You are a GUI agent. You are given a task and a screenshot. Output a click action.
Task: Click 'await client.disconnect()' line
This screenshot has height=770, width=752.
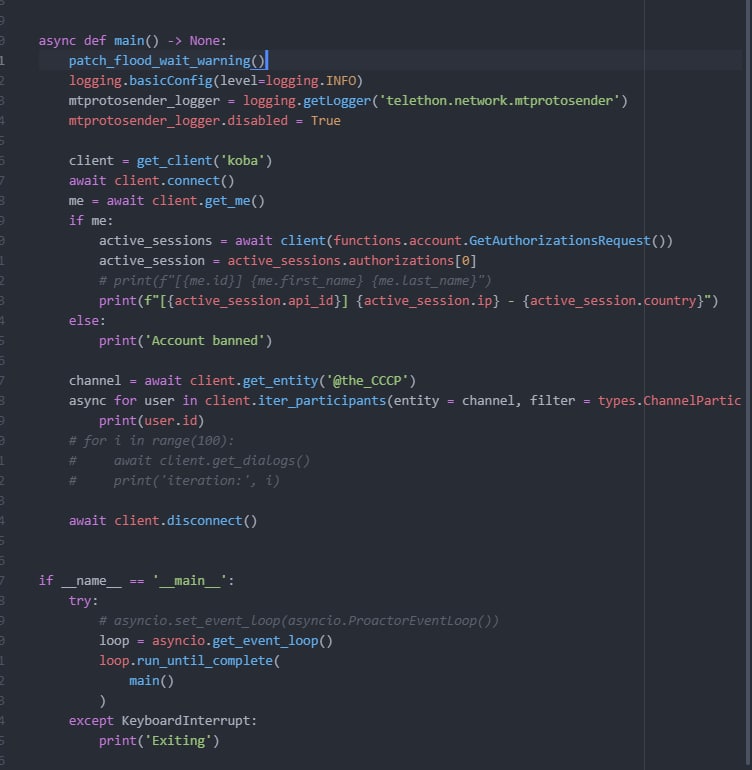click(163, 521)
